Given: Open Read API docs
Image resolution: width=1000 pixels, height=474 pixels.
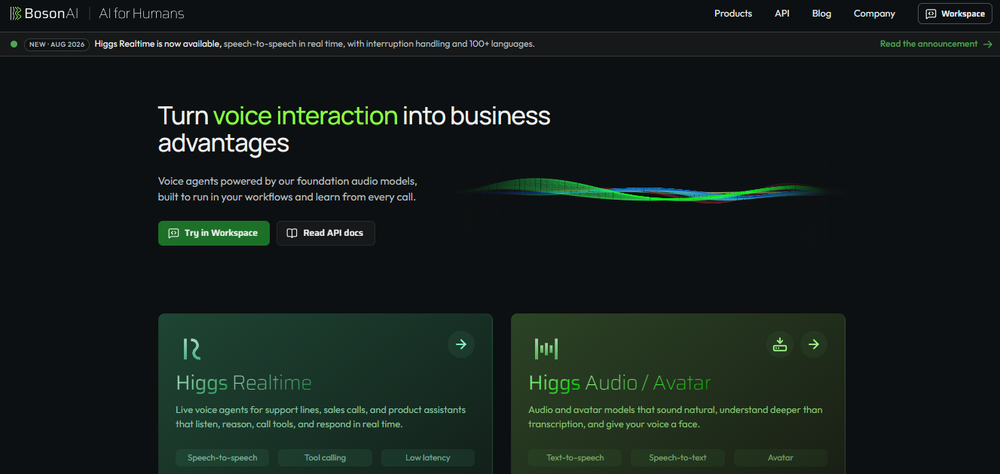Looking at the screenshot, I should pos(325,233).
